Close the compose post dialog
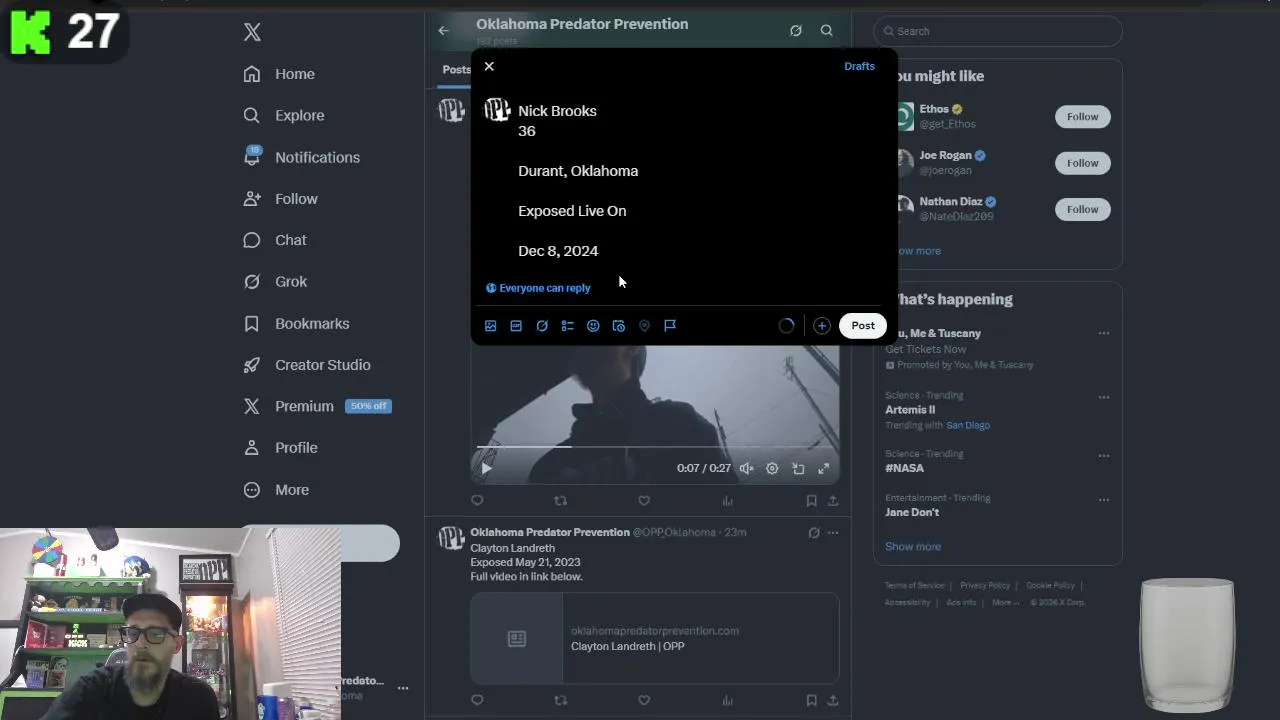1280x720 pixels. (489, 66)
